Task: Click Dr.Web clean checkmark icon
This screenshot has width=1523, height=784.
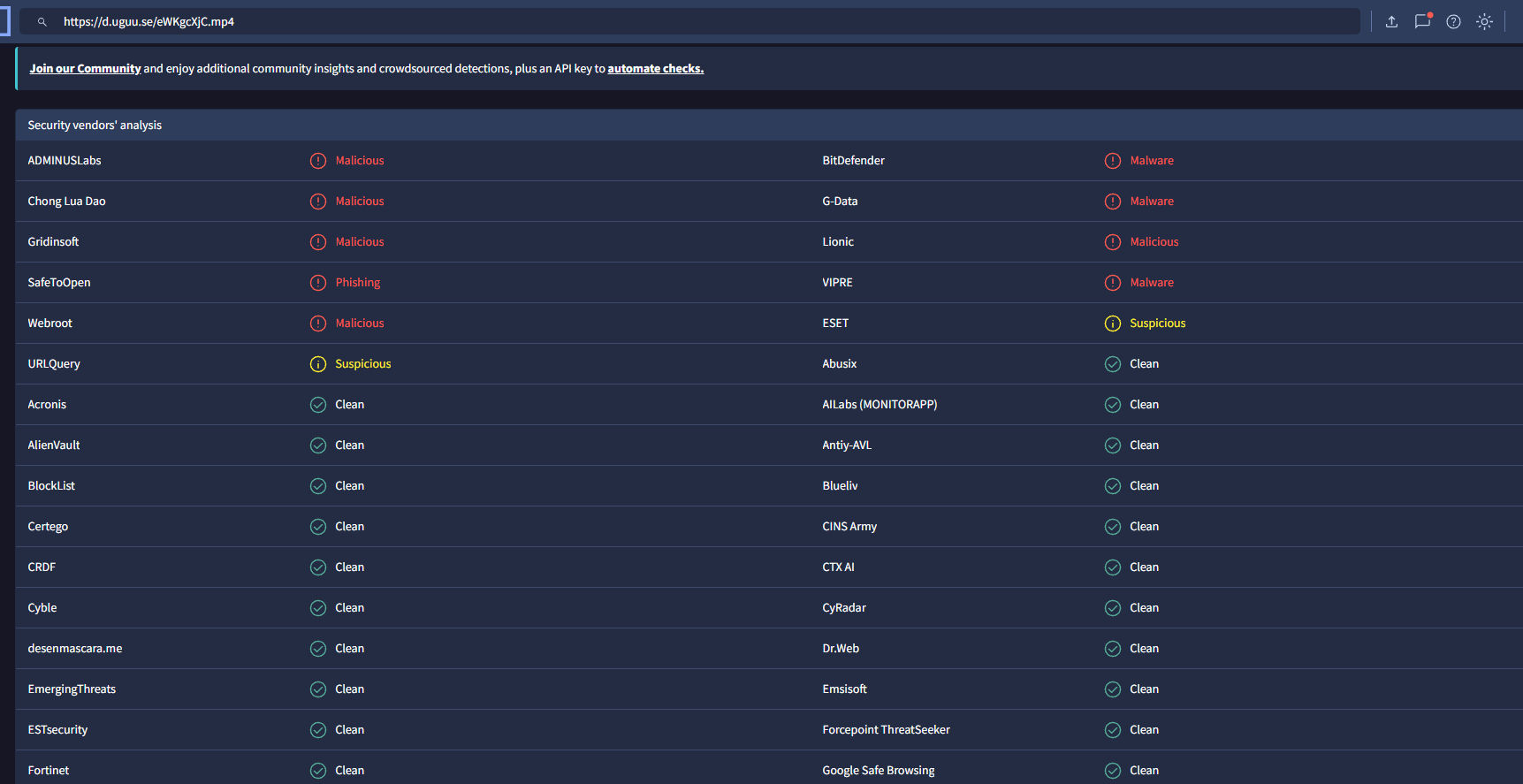Action: 1113,649
